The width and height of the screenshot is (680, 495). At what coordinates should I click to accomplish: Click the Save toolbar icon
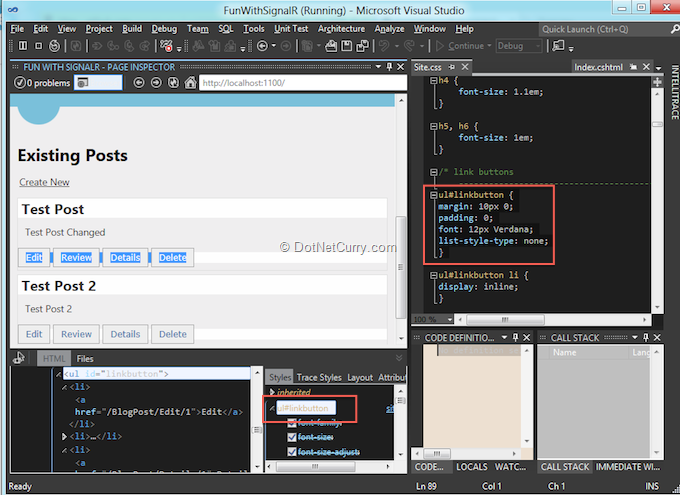(347, 46)
